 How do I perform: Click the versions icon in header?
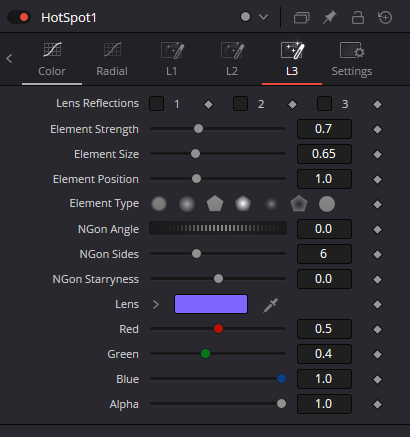[301, 17]
